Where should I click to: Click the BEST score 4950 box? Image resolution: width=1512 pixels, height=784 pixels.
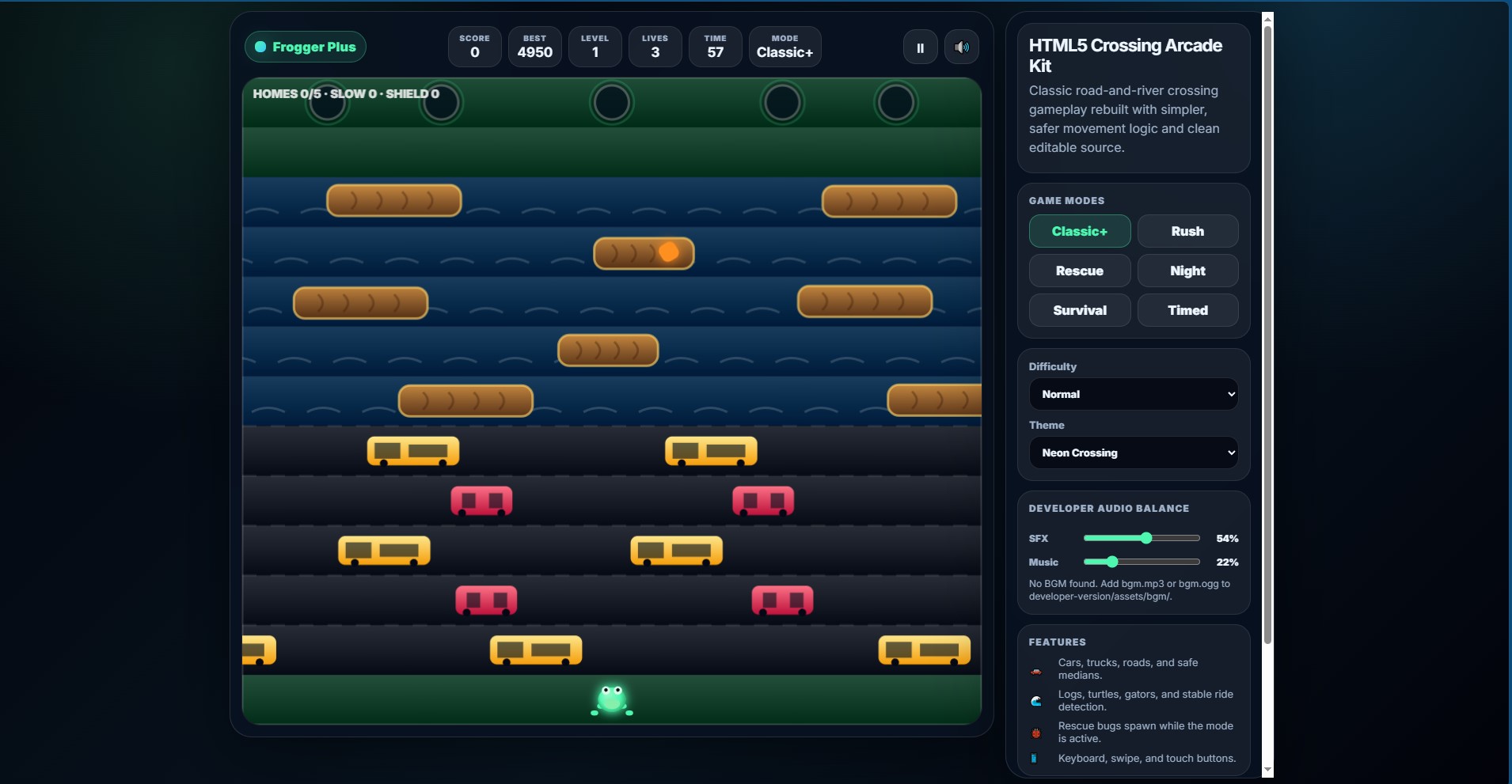tap(535, 47)
